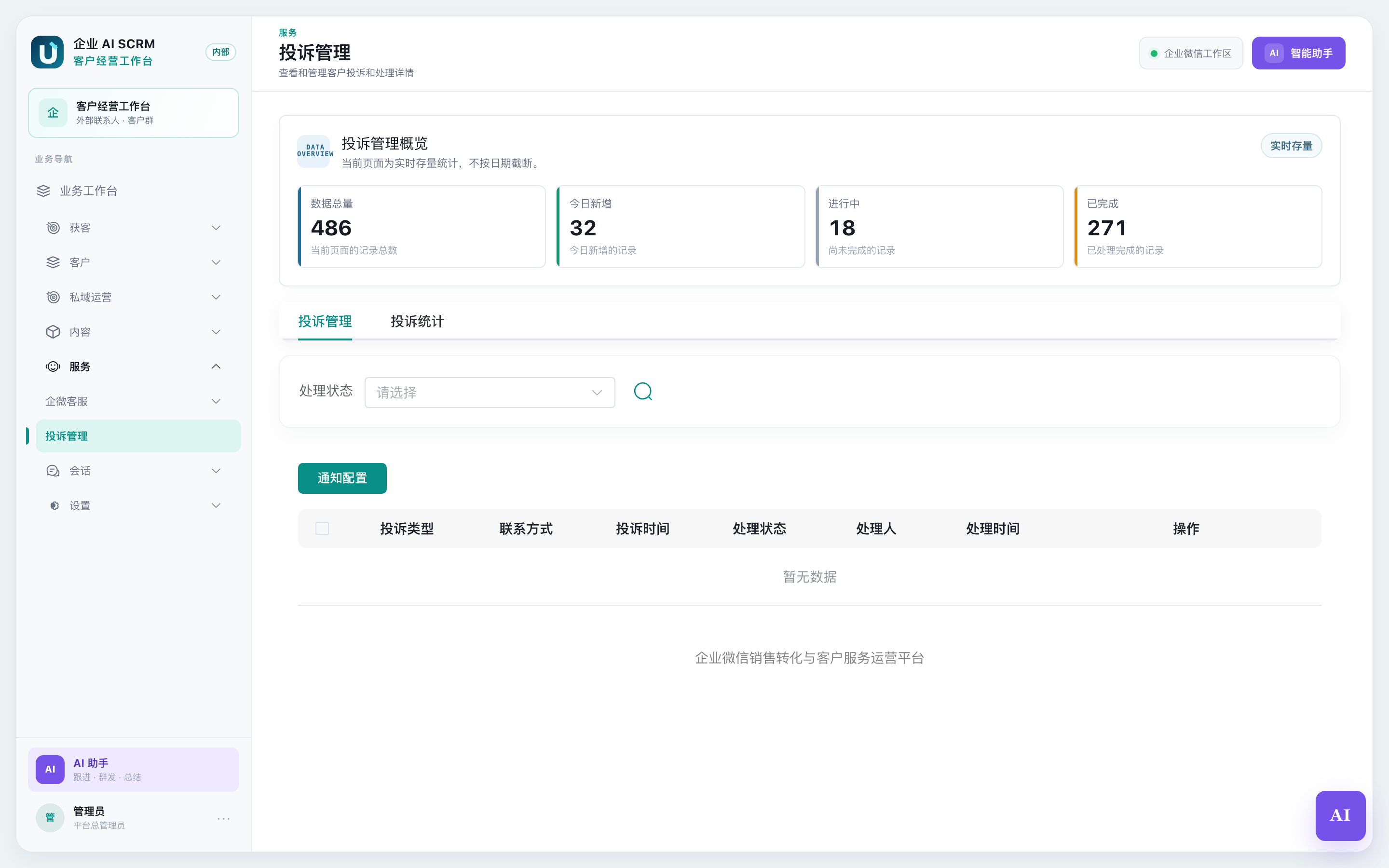The image size is (1389, 868).
Task: Click the 企 icon in 客户经营工作台 card
Action: click(x=53, y=112)
